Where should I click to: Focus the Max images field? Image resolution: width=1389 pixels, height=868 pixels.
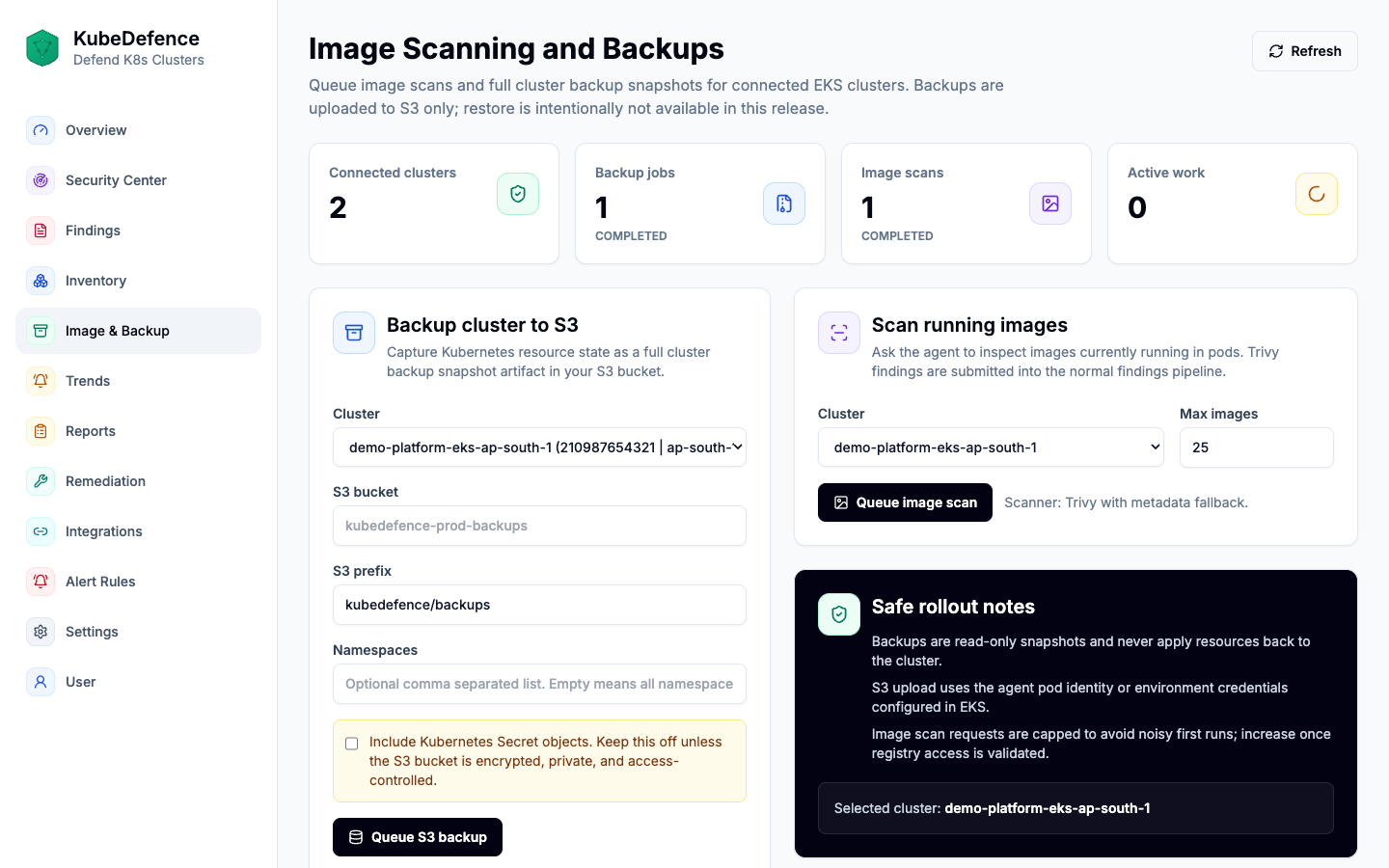[1257, 448]
